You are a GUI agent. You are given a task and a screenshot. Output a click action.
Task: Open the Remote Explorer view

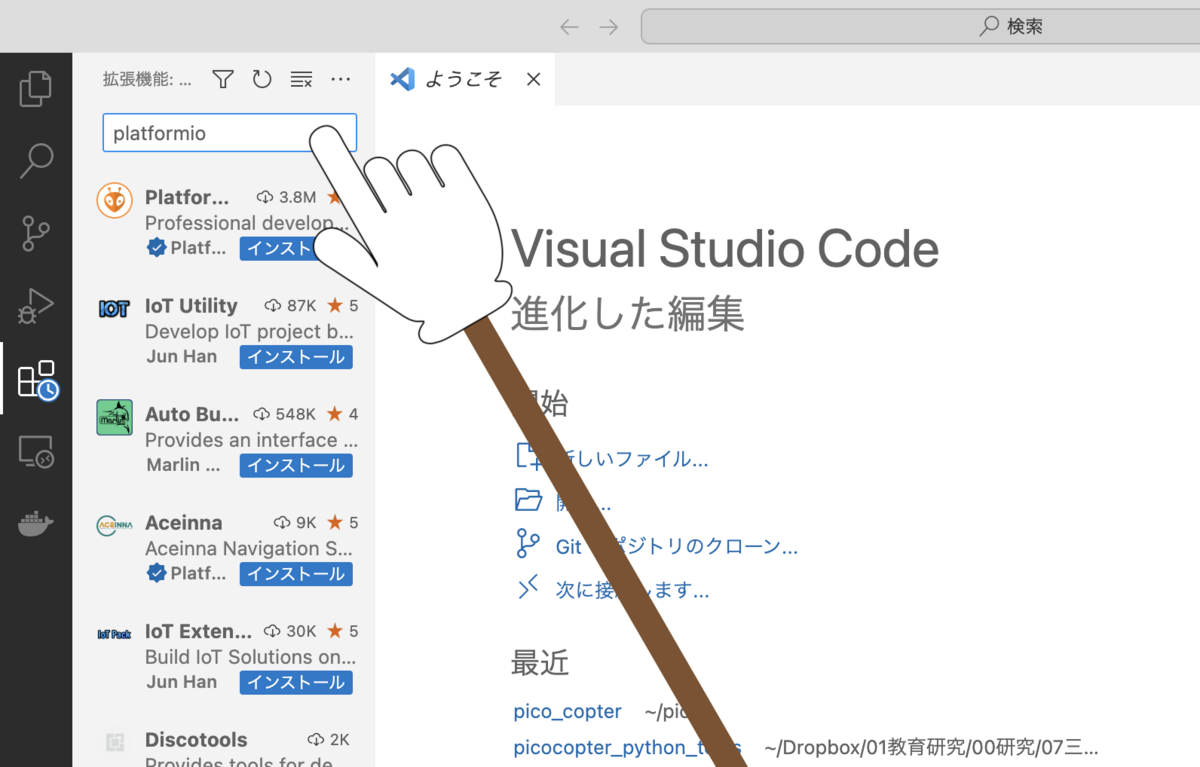click(x=36, y=451)
